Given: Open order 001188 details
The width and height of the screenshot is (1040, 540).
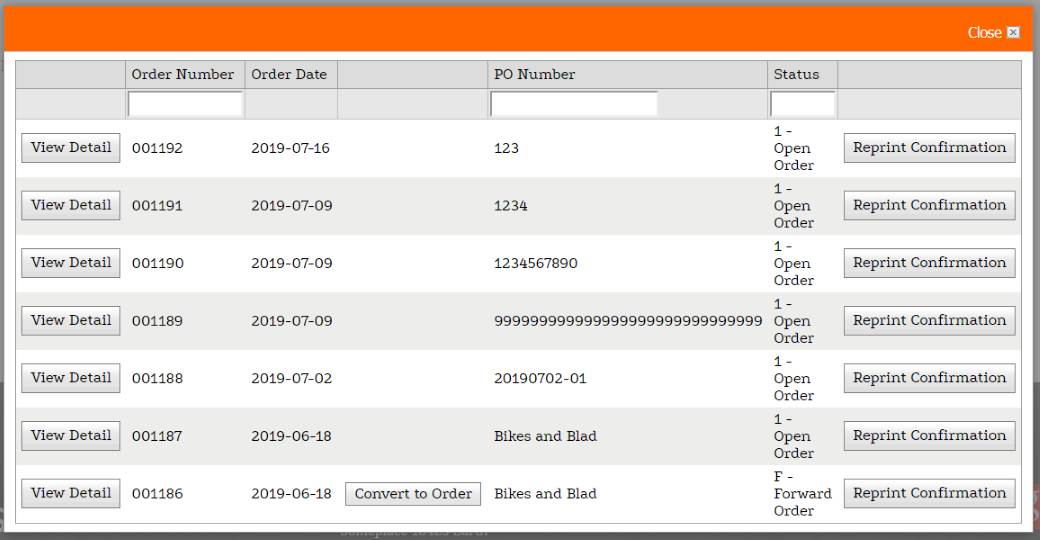Looking at the screenshot, I should pos(71,378).
